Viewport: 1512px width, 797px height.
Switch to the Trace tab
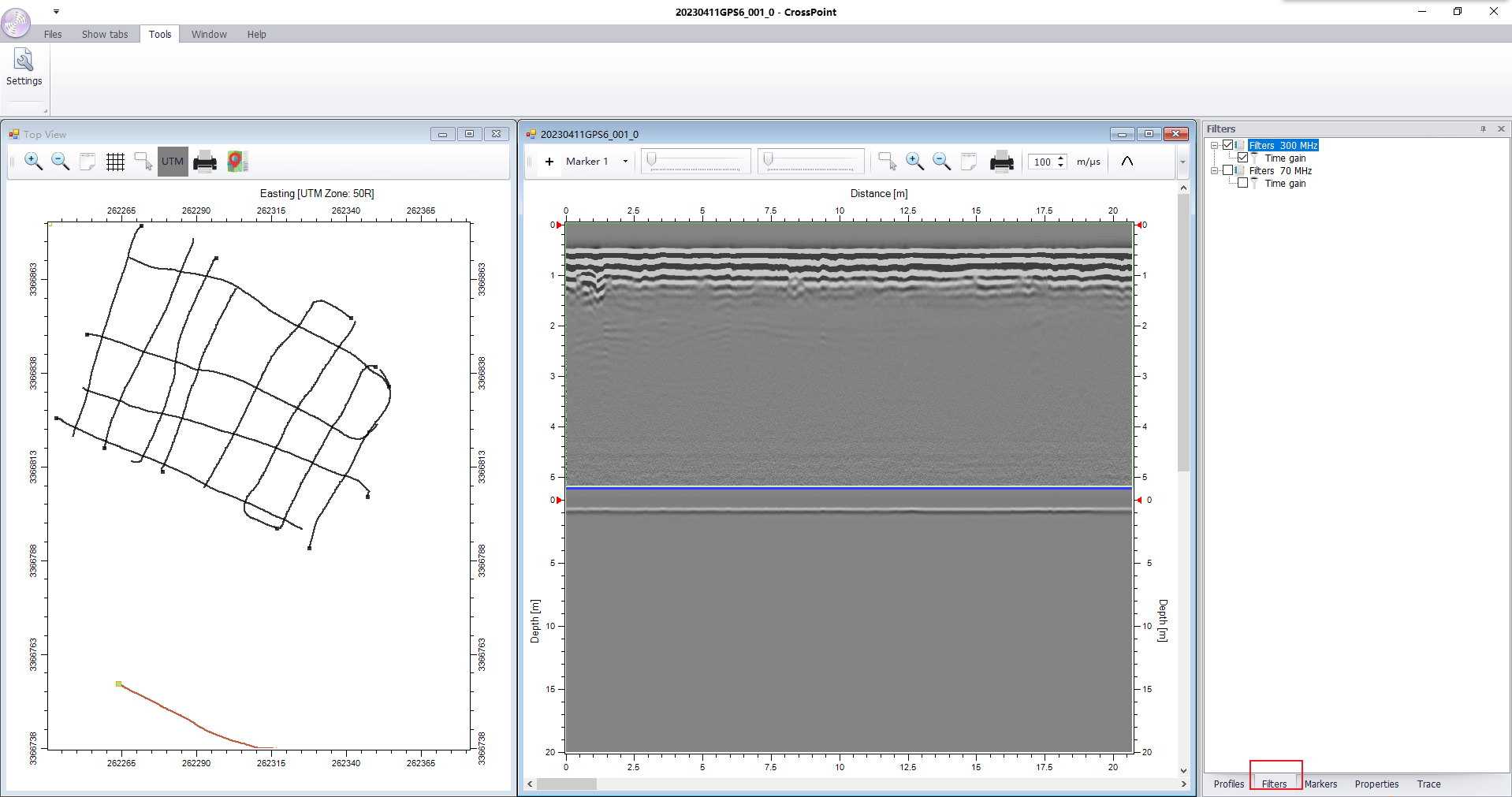(x=1428, y=784)
